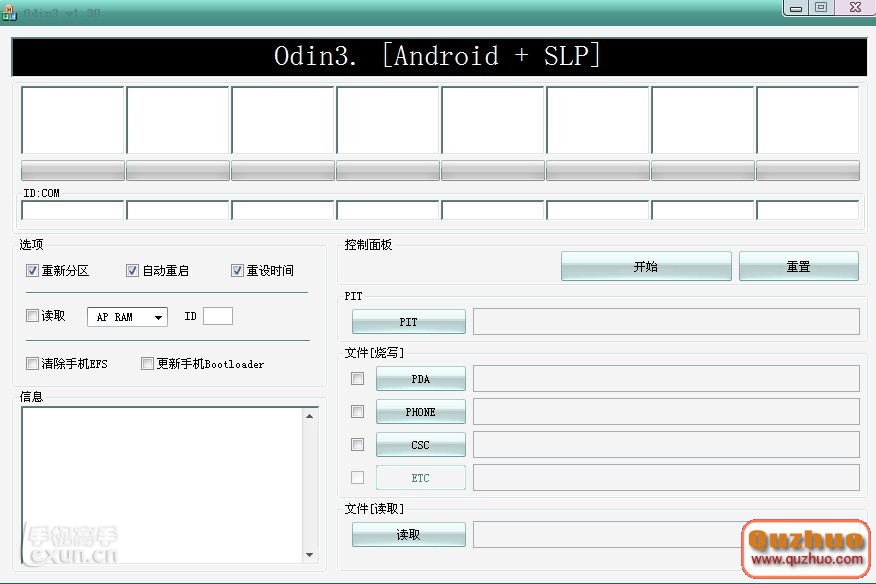Viewport: 876px width, 584px height.
Task: Click the PHONE file button
Action: pyautogui.click(x=420, y=412)
